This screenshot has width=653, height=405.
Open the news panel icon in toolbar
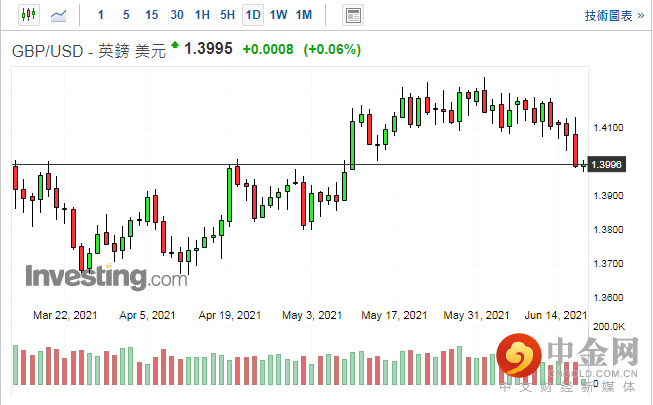coord(352,15)
